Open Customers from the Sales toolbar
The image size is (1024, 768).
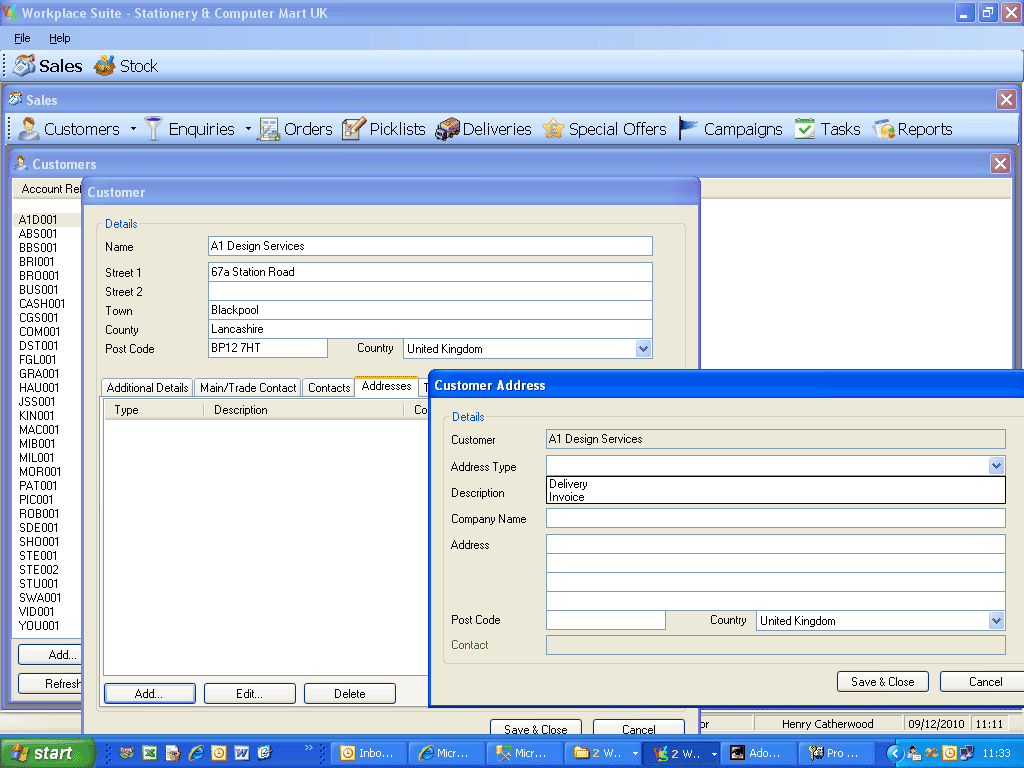69,129
